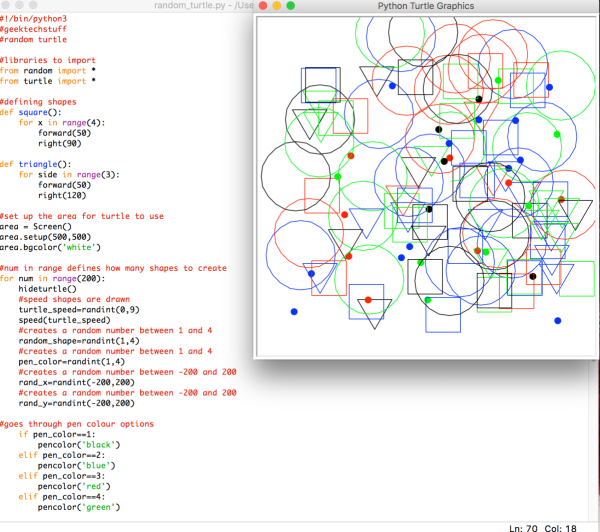Minimize the Python Turtle Graphics window
The height and width of the screenshot is (532, 600).
tap(277, 6)
